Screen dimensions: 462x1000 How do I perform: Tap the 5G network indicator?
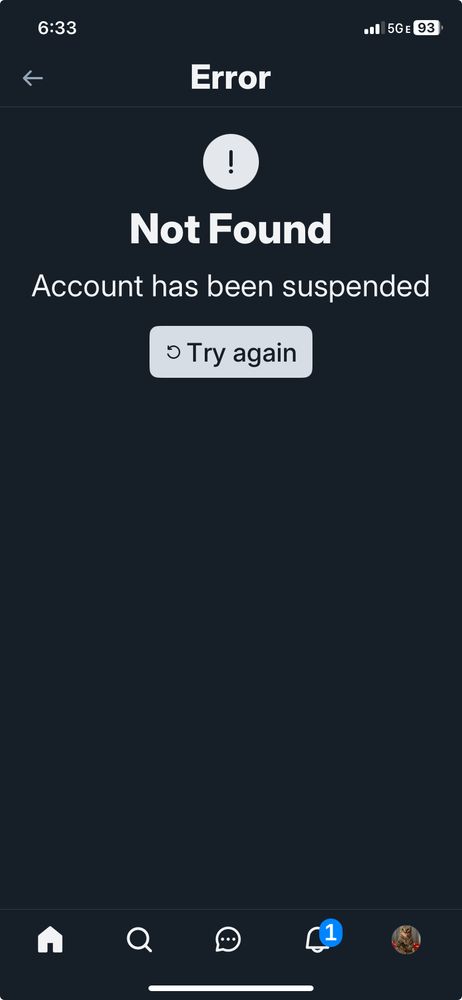399,29
